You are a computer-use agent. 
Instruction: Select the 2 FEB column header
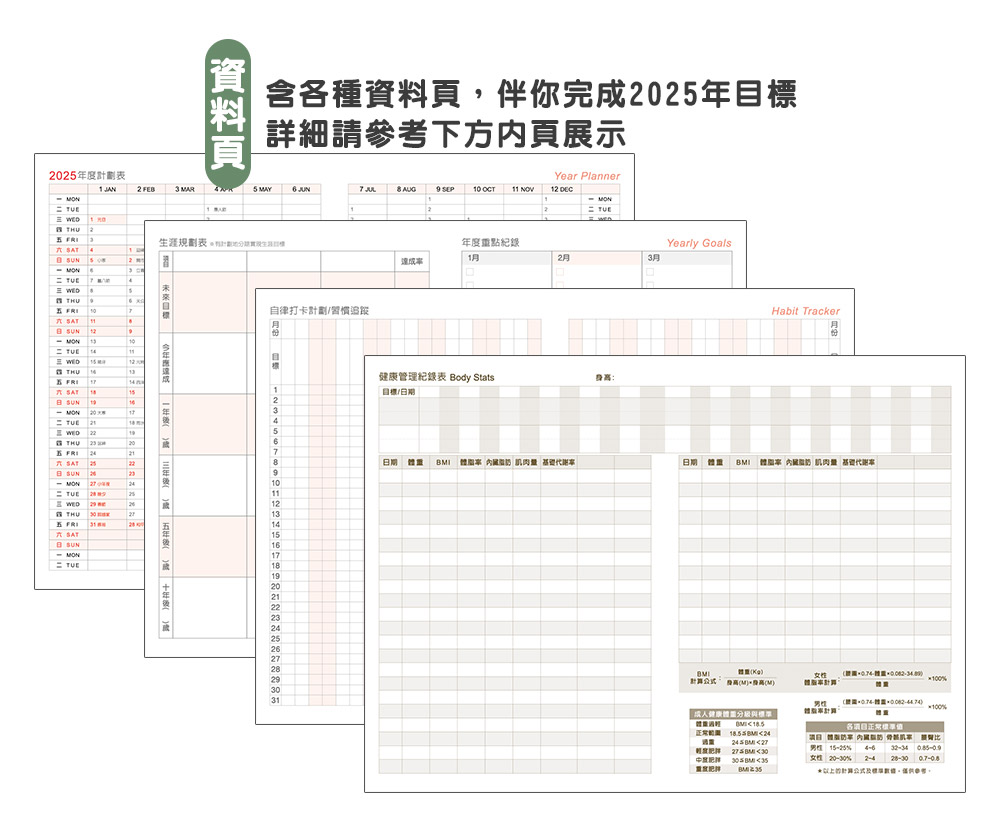point(146,189)
